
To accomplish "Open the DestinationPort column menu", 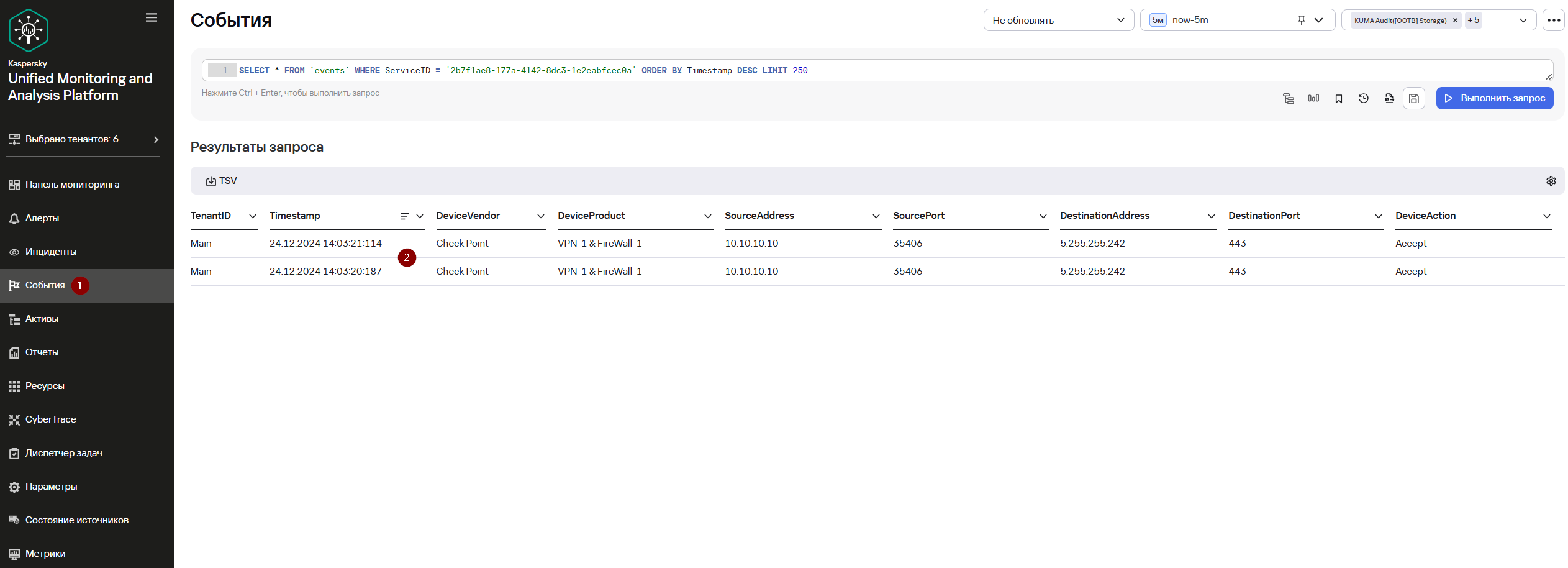I will [x=1379, y=216].
